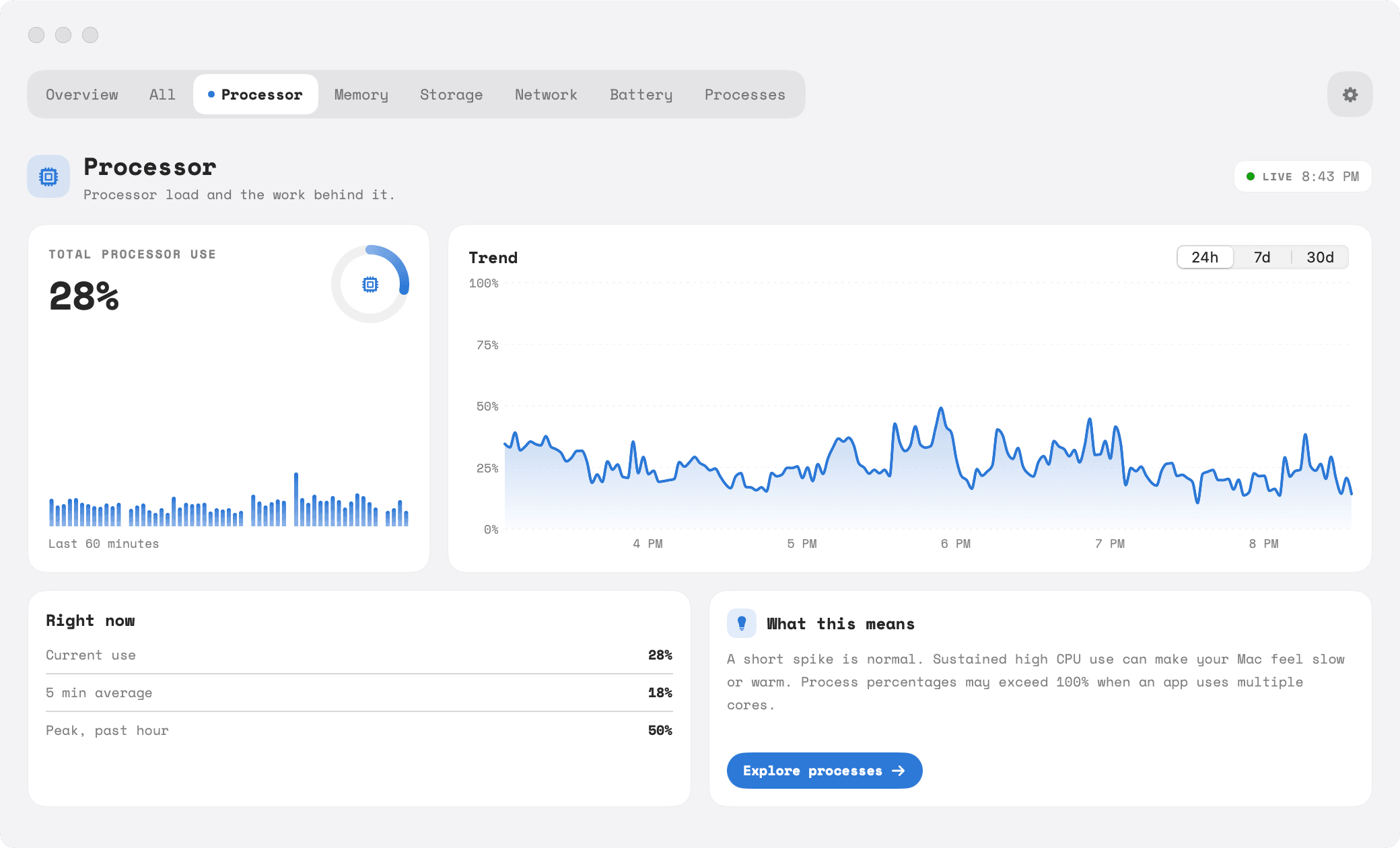Go to the Network tab
The width and height of the screenshot is (1400, 848).
point(546,94)
